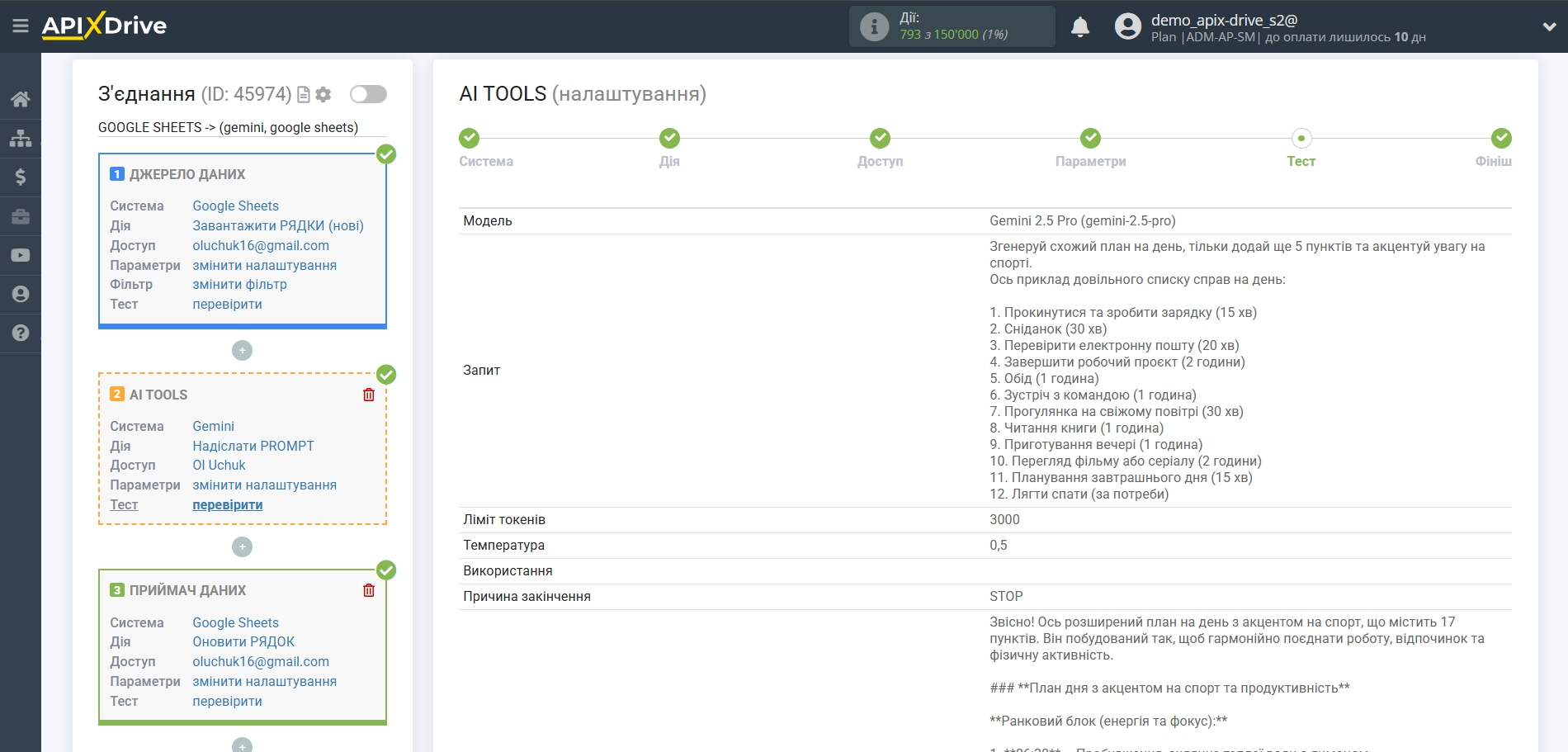Open the help question mark sidebar icon

(21, 333)
